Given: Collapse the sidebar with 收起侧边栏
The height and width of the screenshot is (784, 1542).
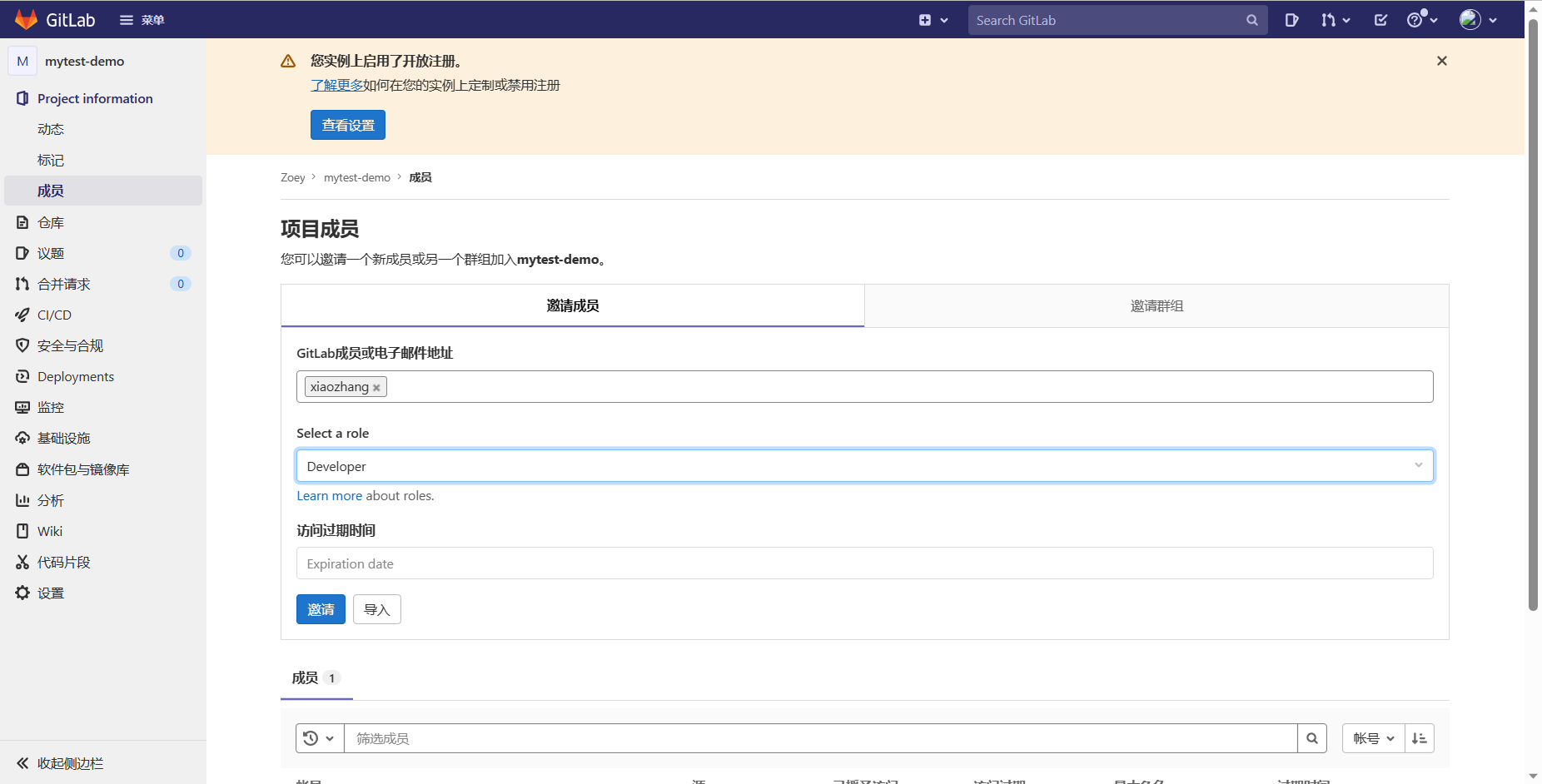Looking at the screenshot, I should click(60, 763).
